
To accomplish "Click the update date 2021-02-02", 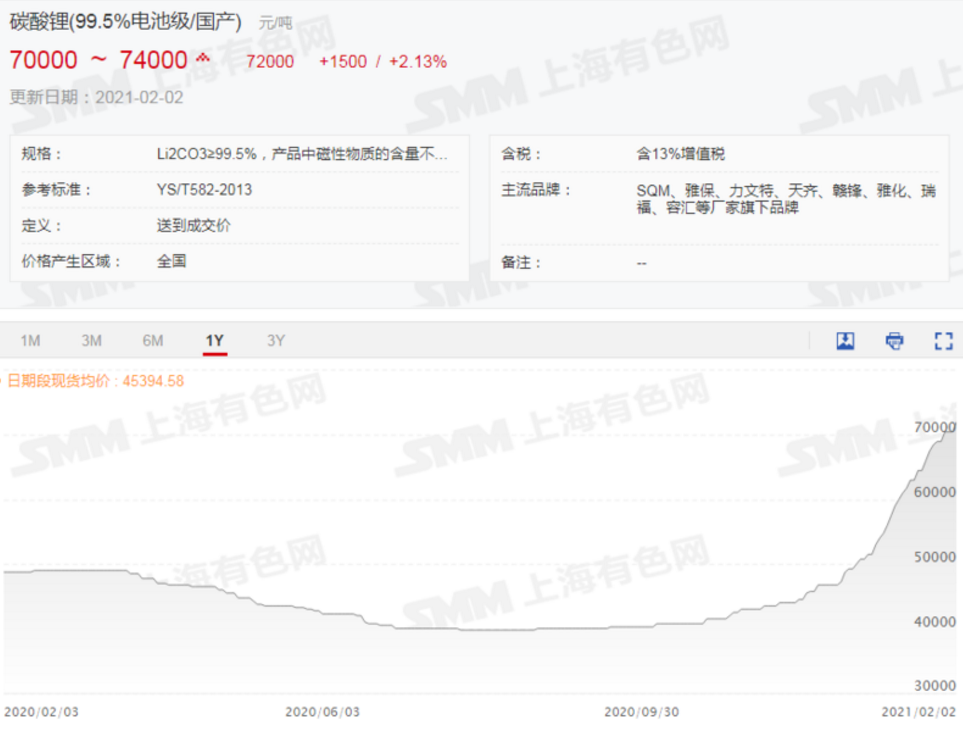I will 139,98.
